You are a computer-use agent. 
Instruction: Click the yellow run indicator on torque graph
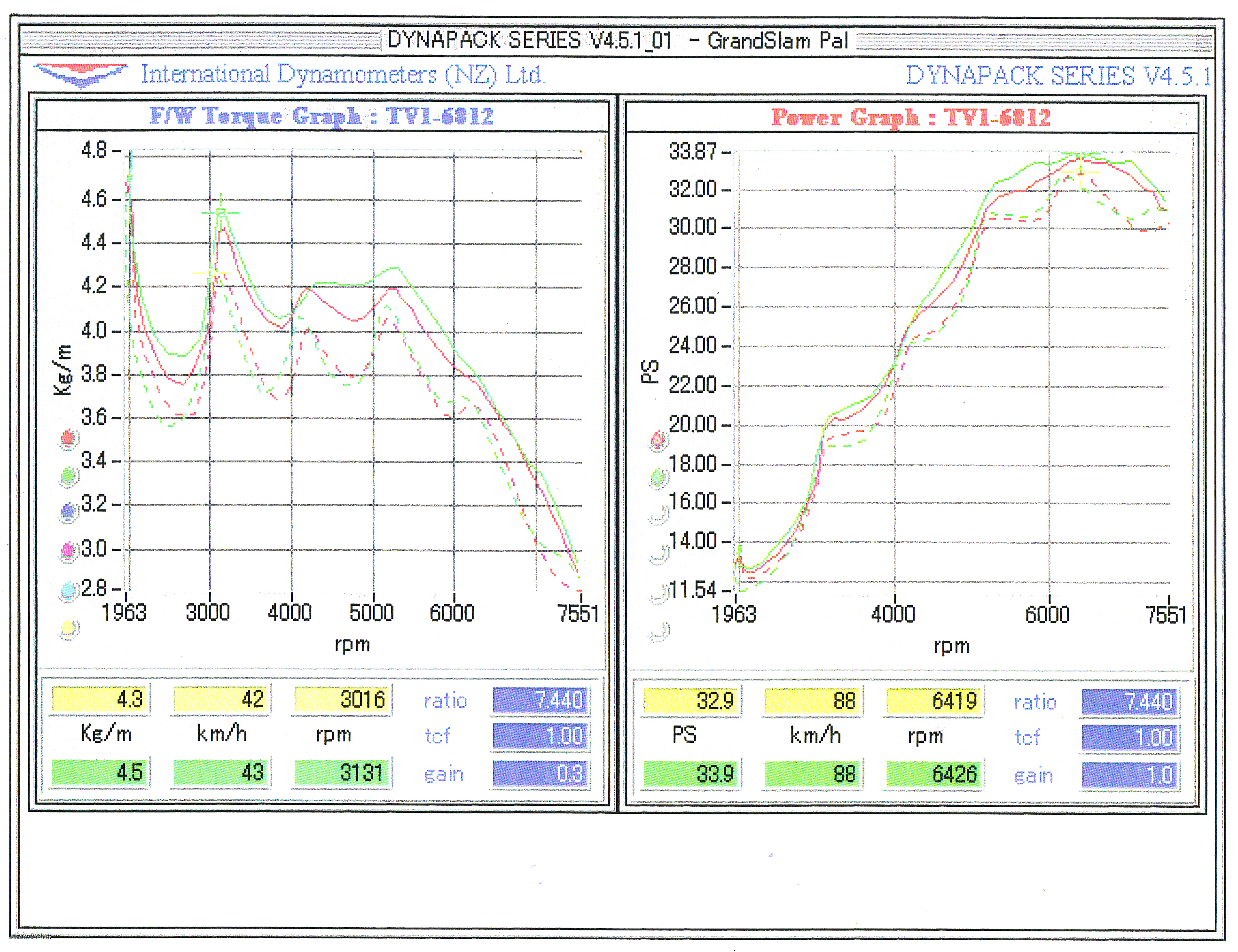[68, 628]
